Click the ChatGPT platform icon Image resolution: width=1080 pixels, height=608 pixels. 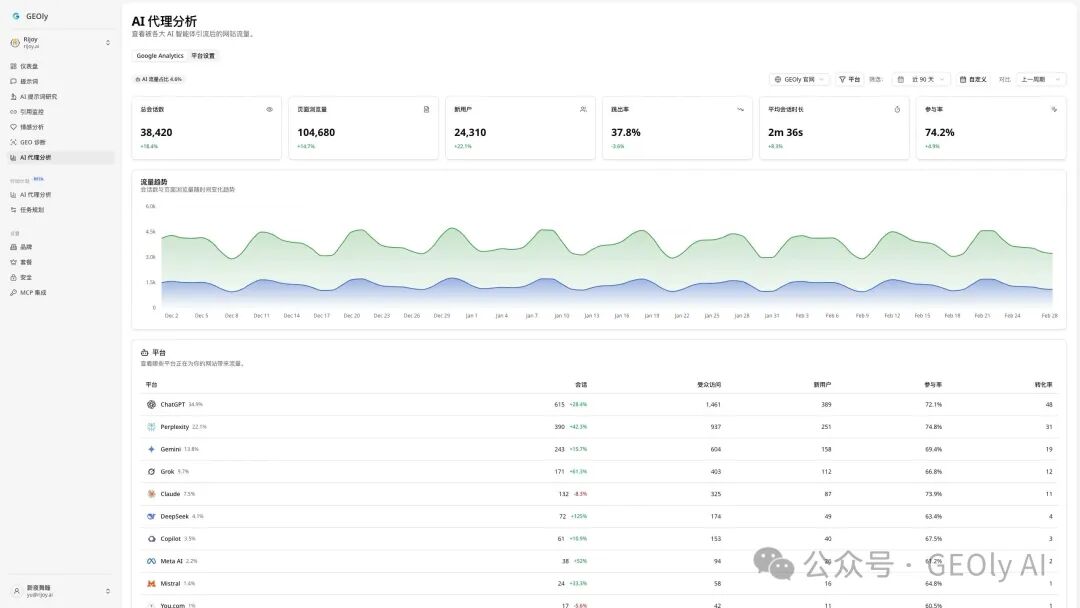(x=152, y=404)
